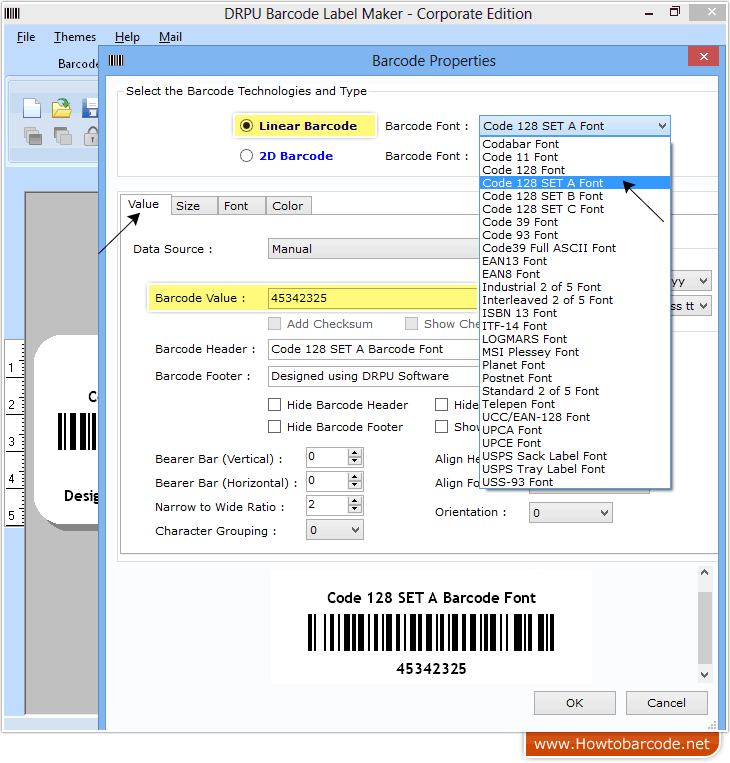Click the barcode icon in dialog title
The height and width of the screenshot is (763, 730).
(116, 60)
